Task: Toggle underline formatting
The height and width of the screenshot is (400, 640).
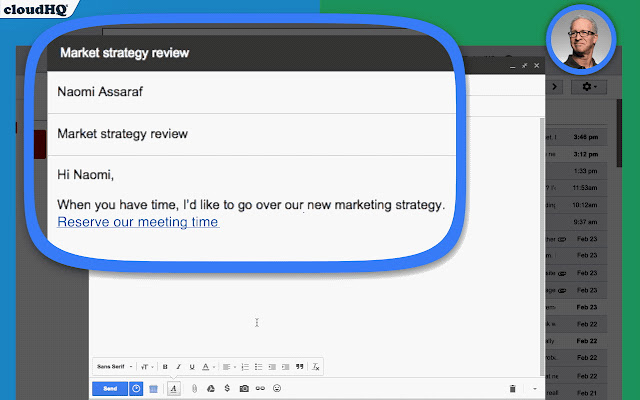Action: coord(192,367)
